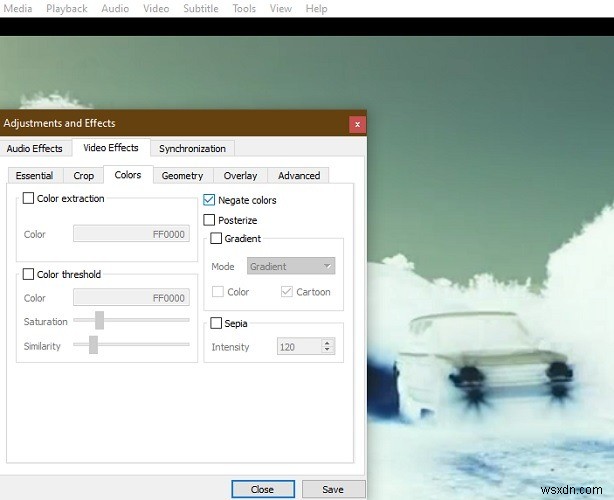Enable the Color threshold checkbox
614x500 pixels.
pyautogui.click(x=28, y=274)
